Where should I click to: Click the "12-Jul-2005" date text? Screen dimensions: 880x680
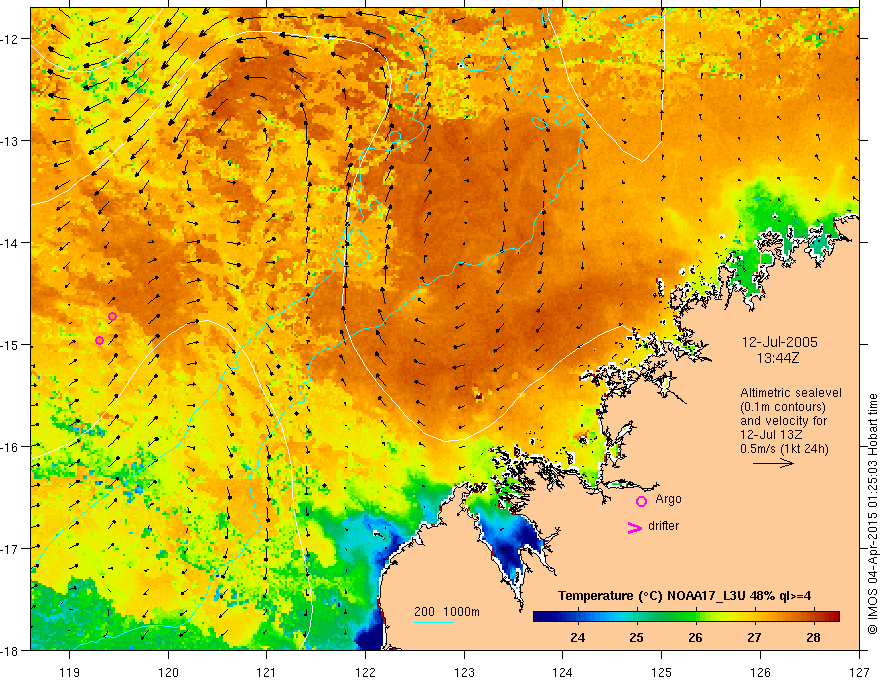780,342
